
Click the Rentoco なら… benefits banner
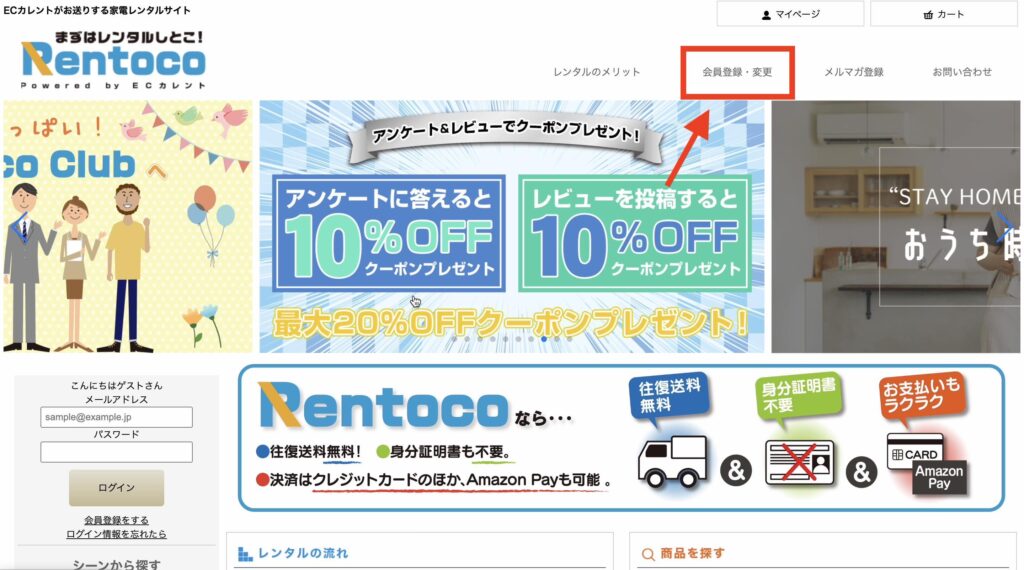(x=621, y=437)
